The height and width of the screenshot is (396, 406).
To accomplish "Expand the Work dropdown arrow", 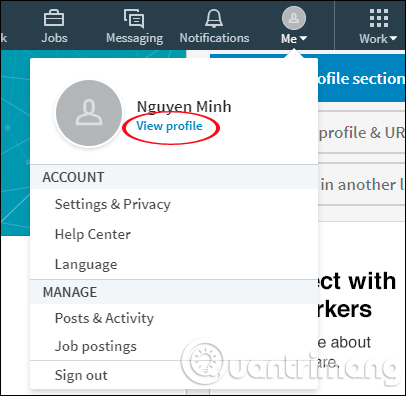I will [x=393, y=39].
